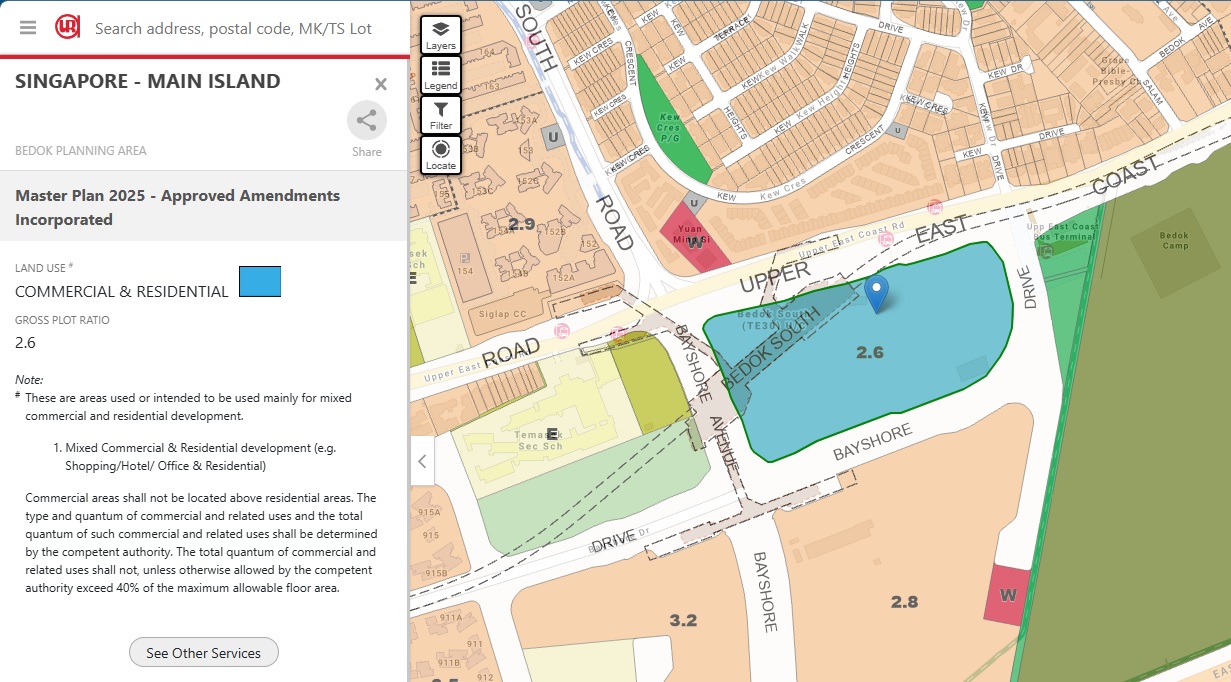Viewport: 1231px width, 682px height.
Task: Open the hamburger menu
Action: pos(28,27)
